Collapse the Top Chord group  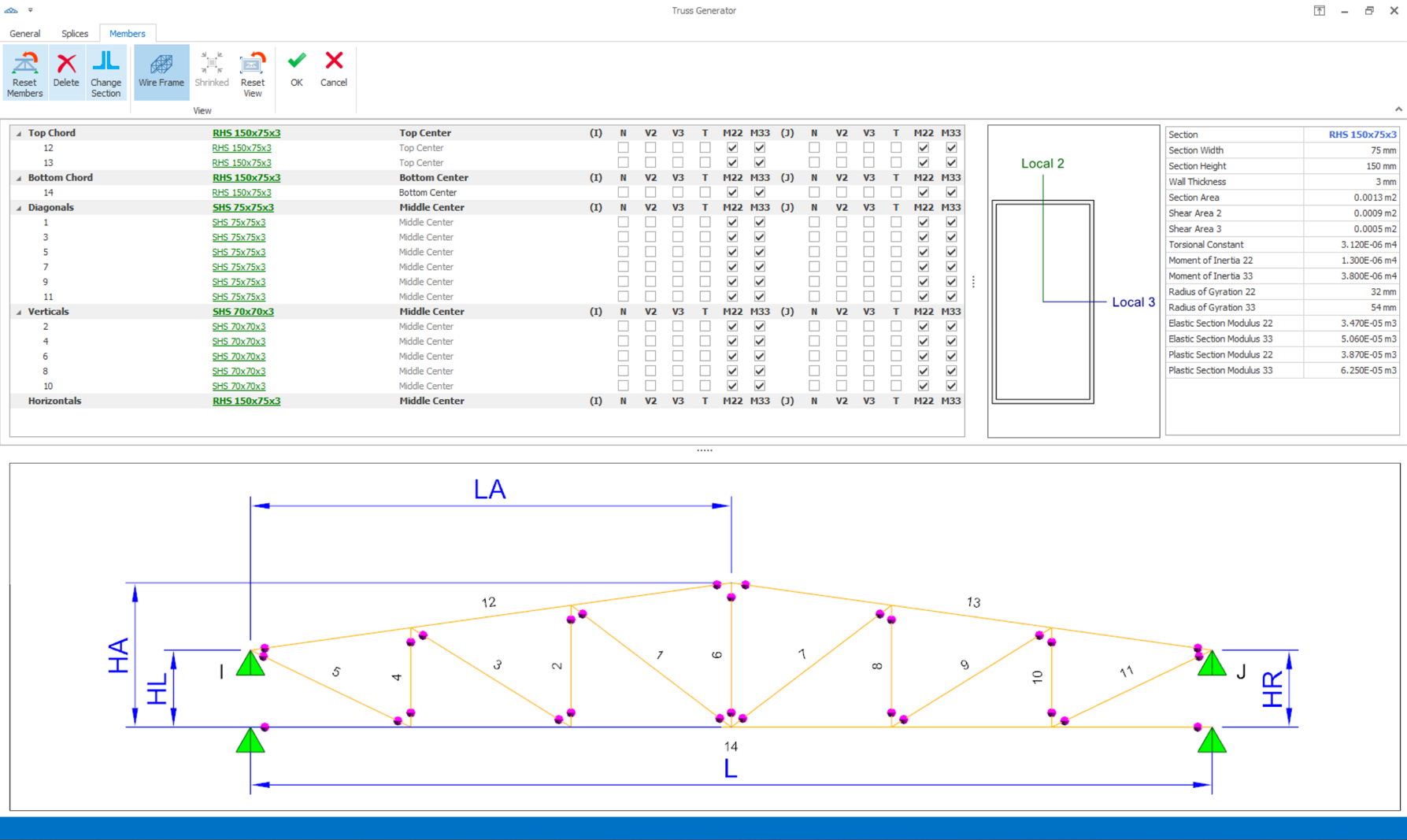pyautogui.click(x=19, y=134)
